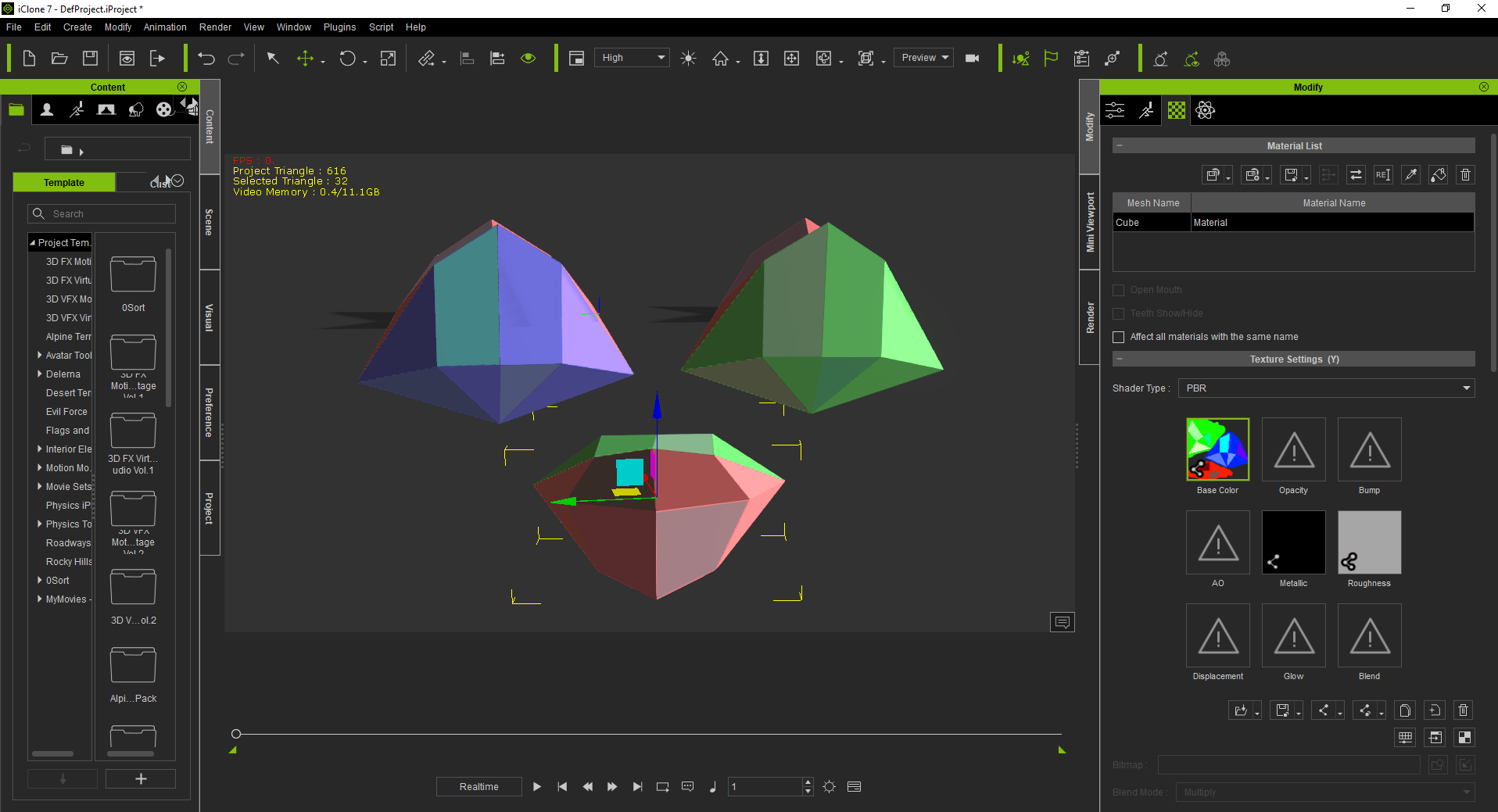Viewport: 1498px width, 812px height.
Task: Expand the Motion Mo tree folder
Action: 40,467
